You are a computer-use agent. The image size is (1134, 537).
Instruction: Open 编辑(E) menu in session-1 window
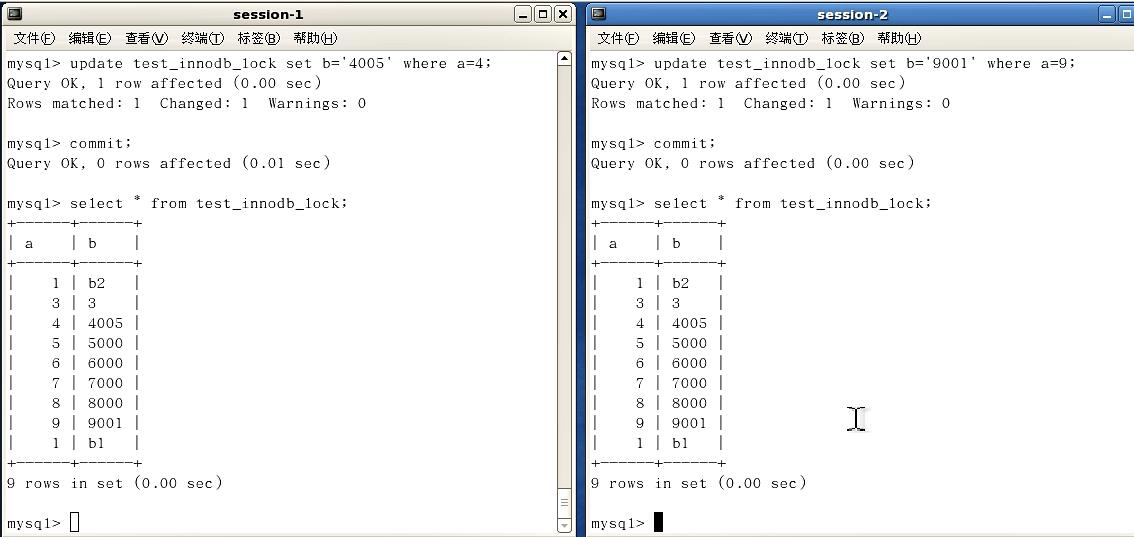point(90,38)
